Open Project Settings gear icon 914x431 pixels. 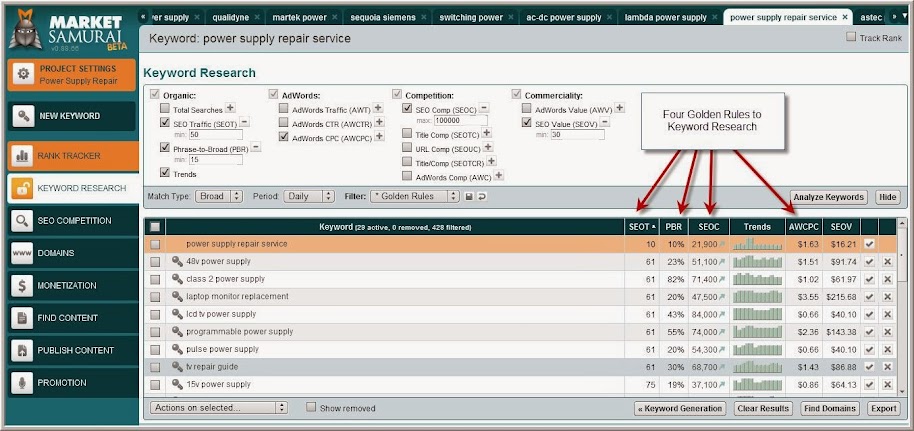(23, 75)
